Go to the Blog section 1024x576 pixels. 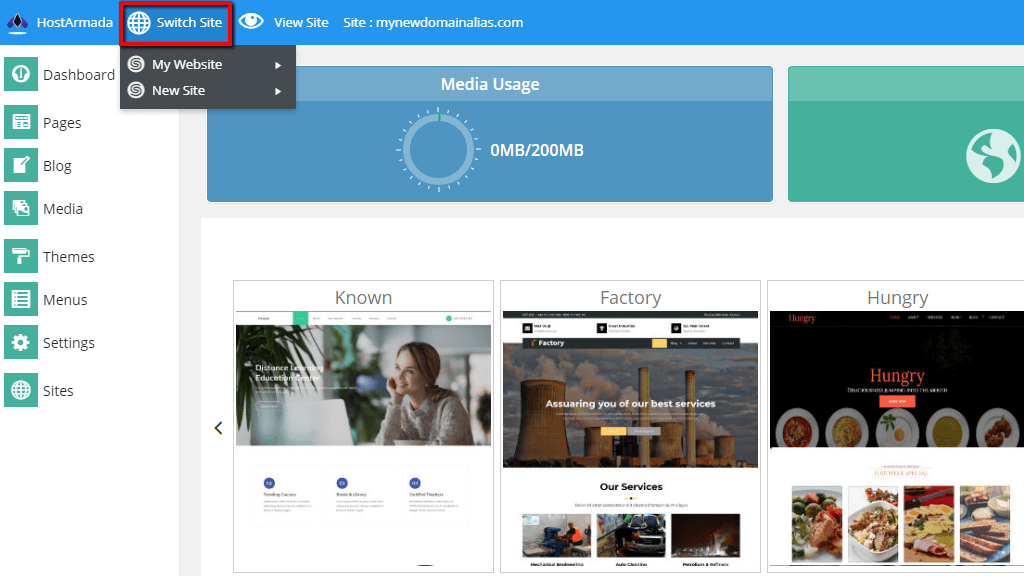[57, 167]
